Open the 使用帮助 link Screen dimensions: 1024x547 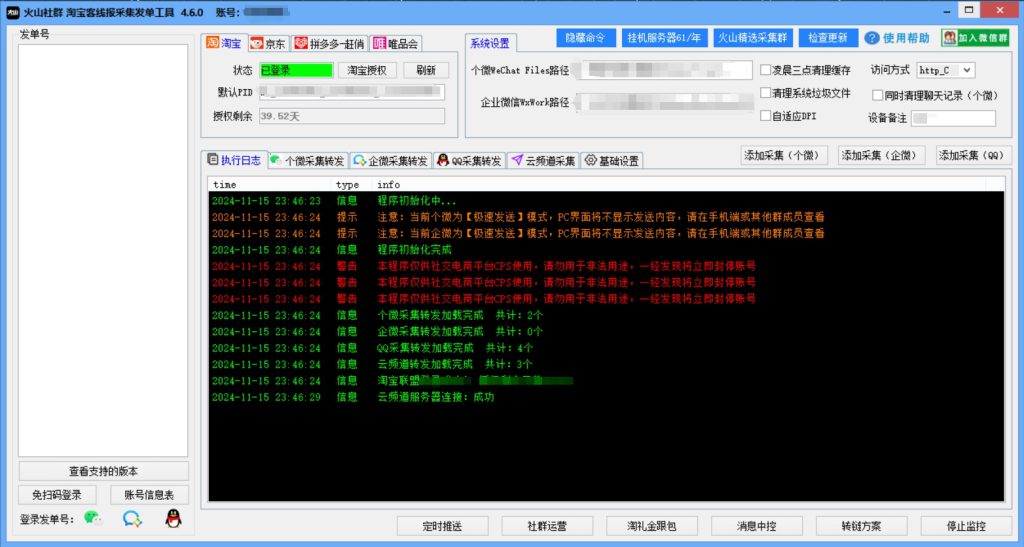(906, 38)
